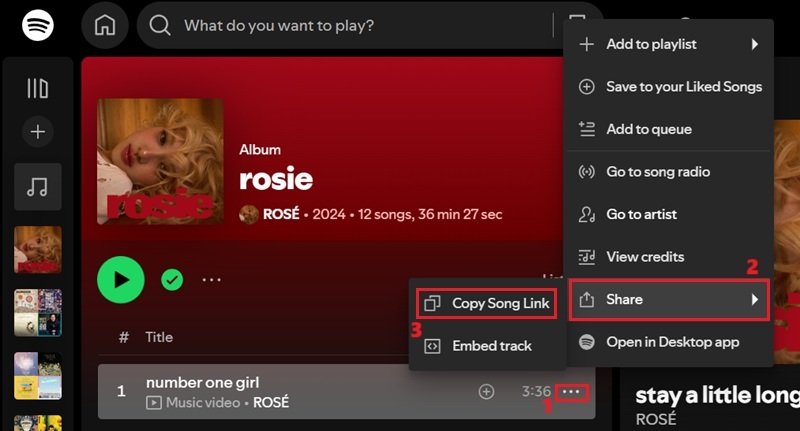Screen dimensions: 800x431
Task: Open album more options next to checkmark
Action: coord(212,280)
